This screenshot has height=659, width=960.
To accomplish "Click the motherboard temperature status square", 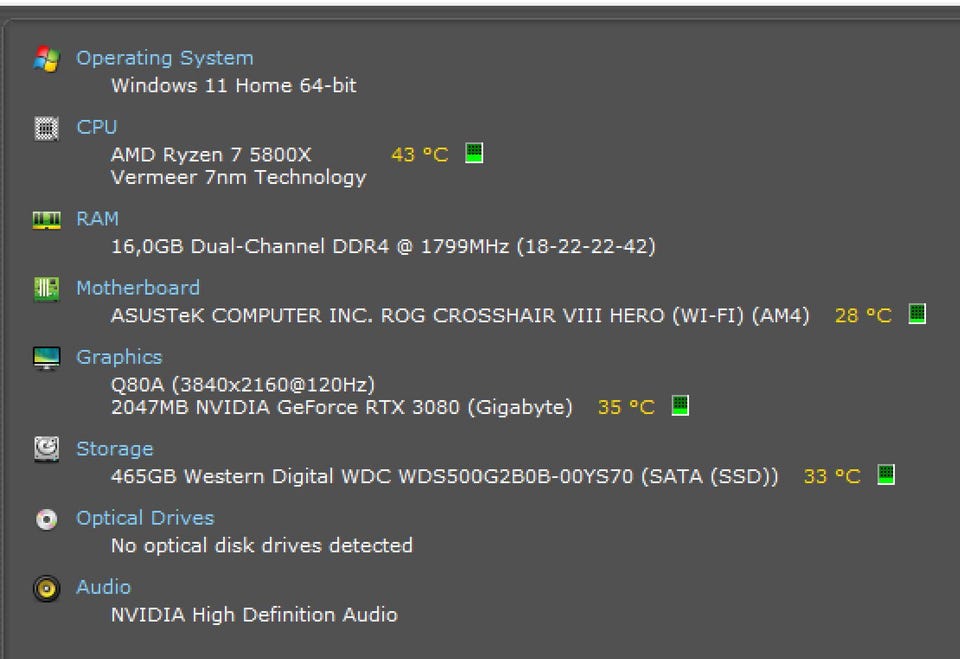I will point(917,314).
